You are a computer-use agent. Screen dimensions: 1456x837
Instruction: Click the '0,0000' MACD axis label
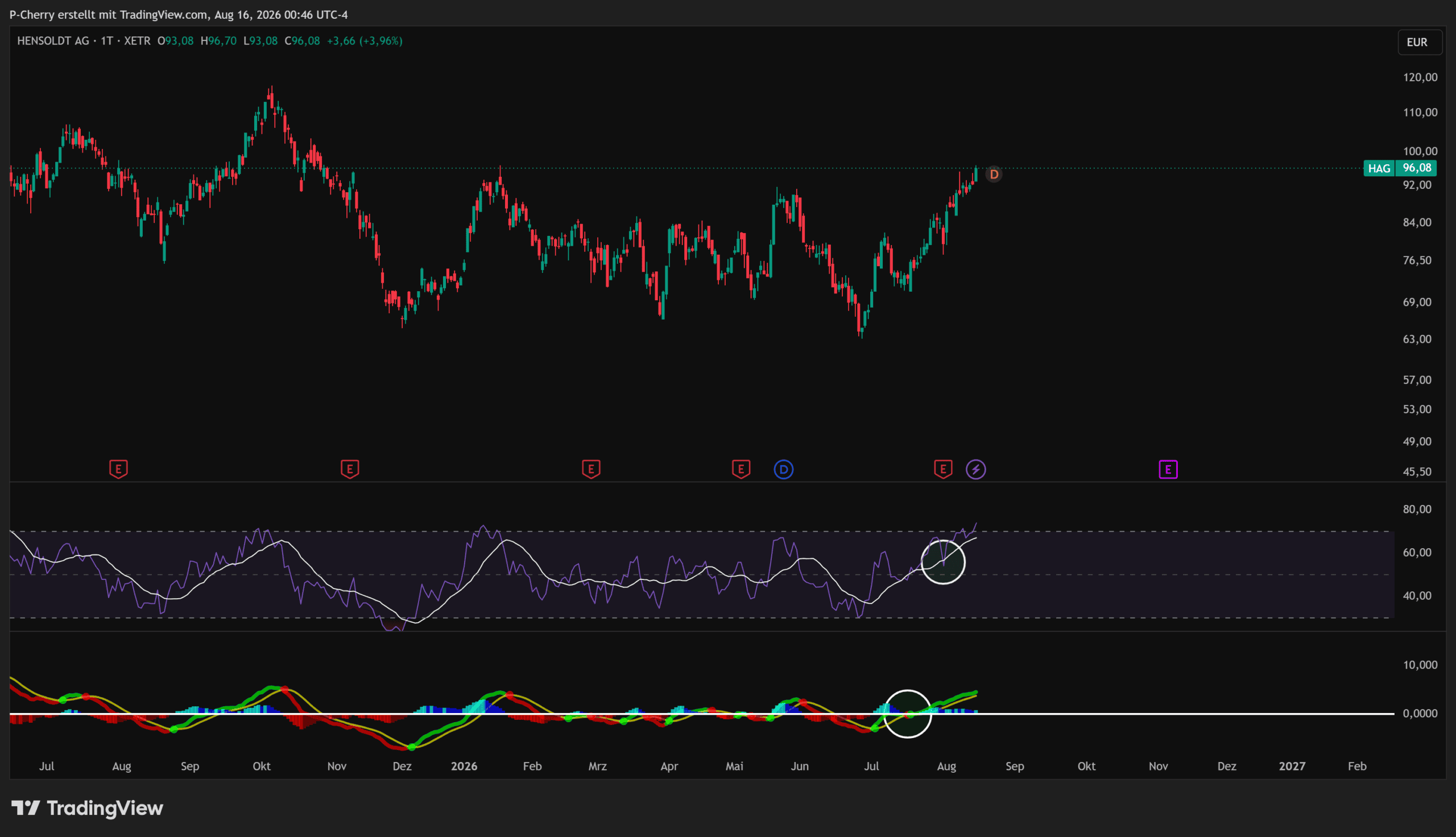tap(1420, 714)
